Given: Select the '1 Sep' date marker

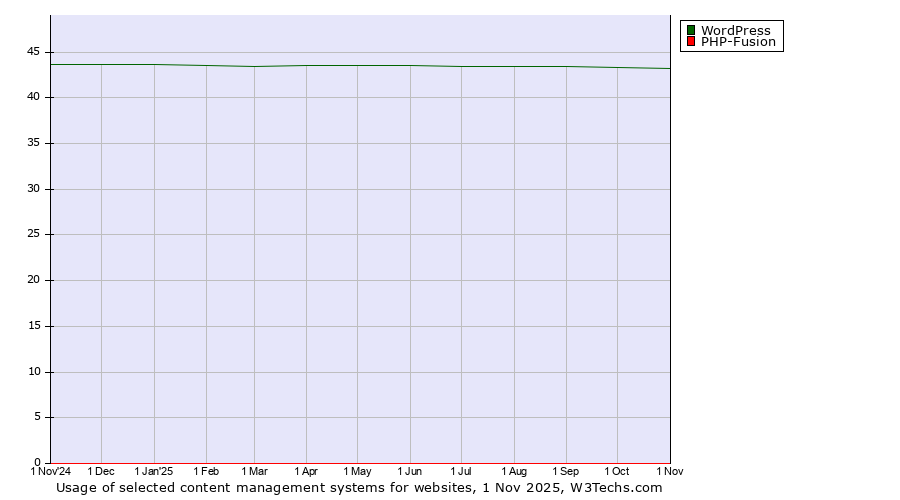Looking at the screenshot, I should [x=566, y=471].
